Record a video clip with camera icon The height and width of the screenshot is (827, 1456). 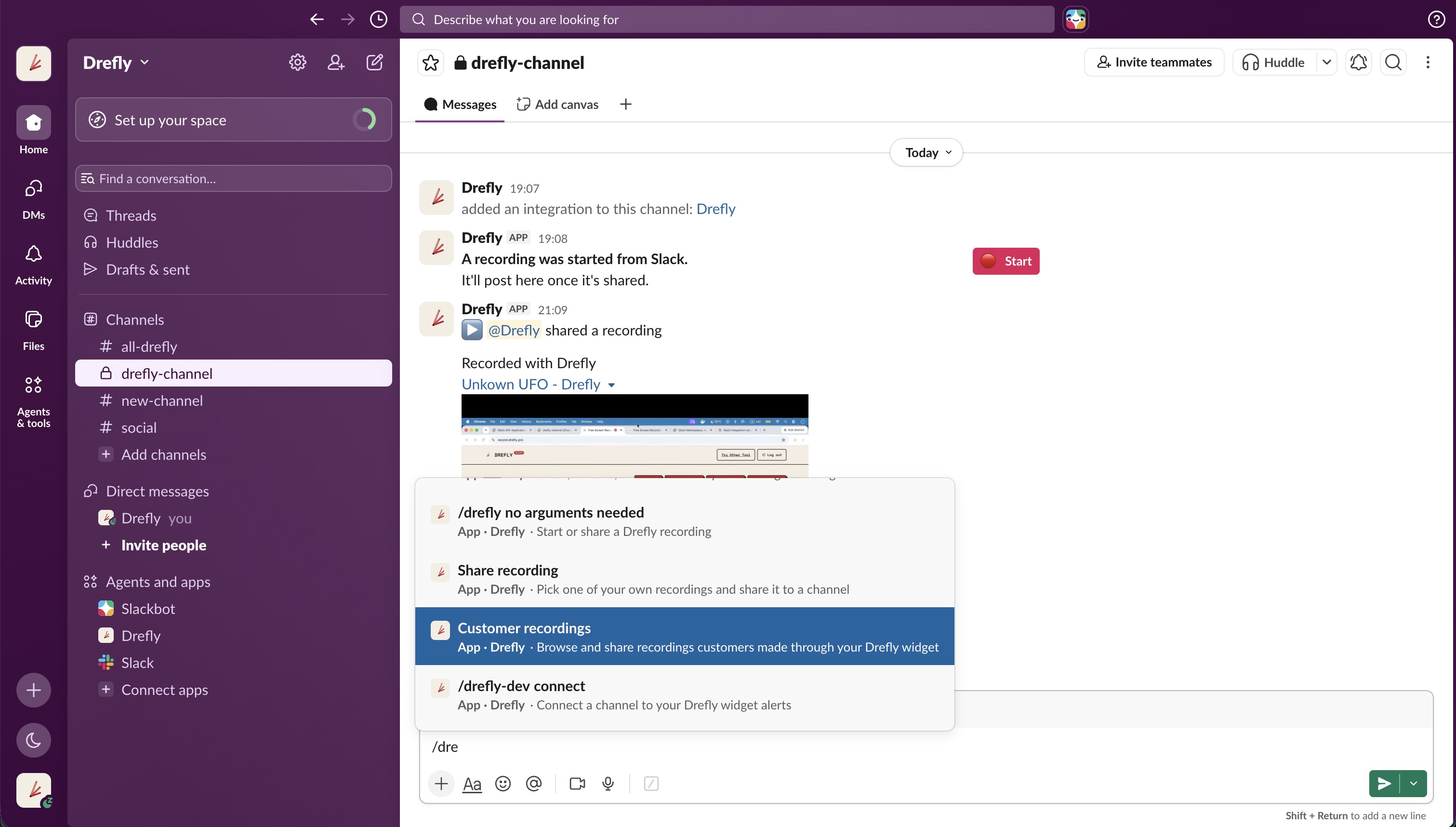(577, 784)
